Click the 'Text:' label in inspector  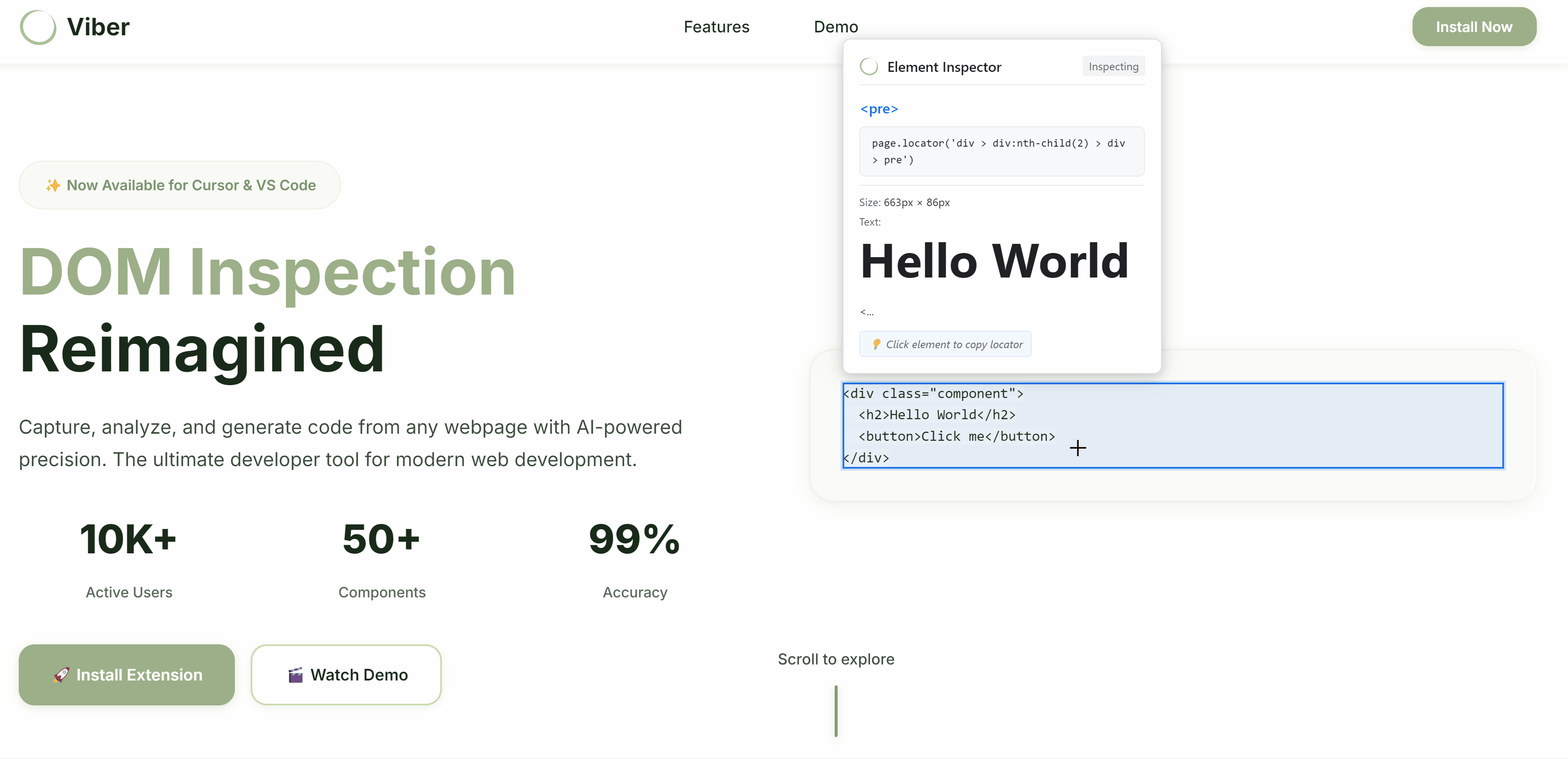(x=869, y=222)
